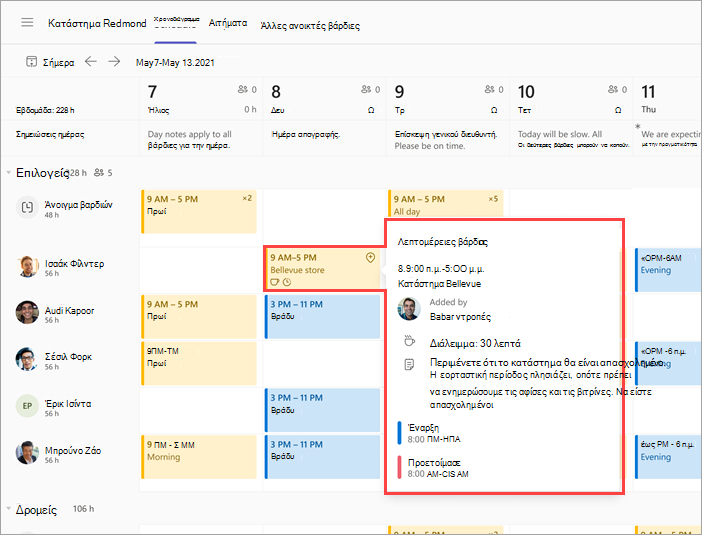Click the Προετοίμασε activity in shift details

[433, 468]
